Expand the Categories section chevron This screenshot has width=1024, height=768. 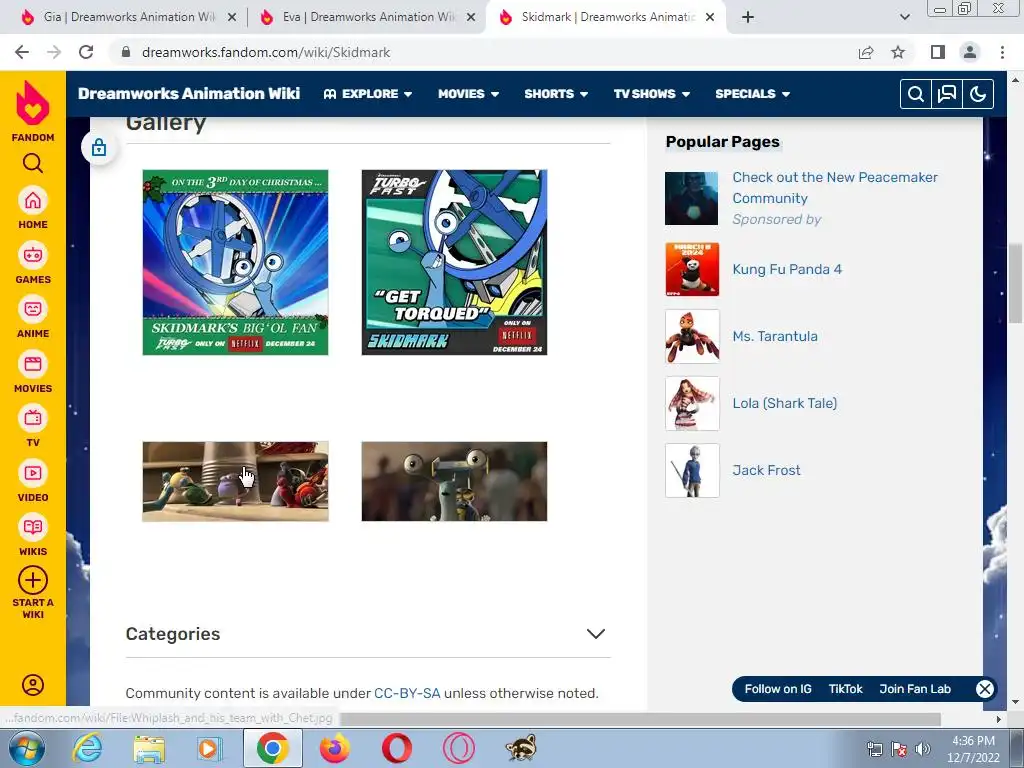click(x=596, y=634)
